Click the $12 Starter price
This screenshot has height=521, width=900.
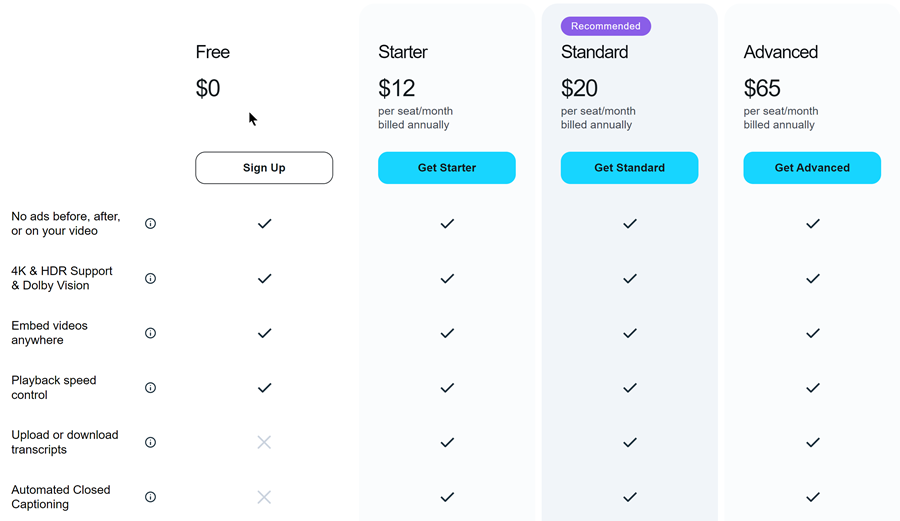coord(397,88)
